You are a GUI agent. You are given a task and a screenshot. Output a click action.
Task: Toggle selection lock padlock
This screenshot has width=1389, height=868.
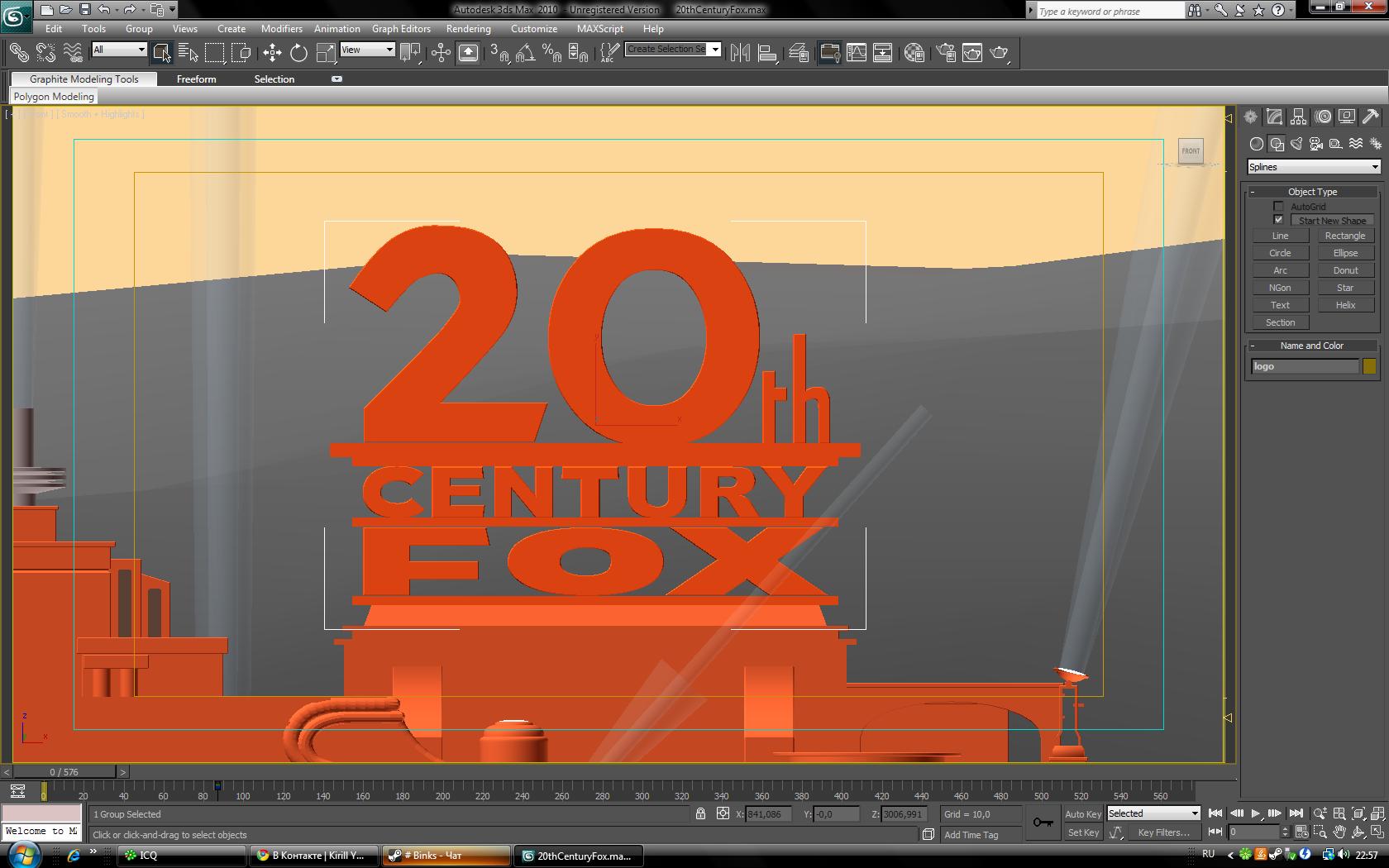700,813
